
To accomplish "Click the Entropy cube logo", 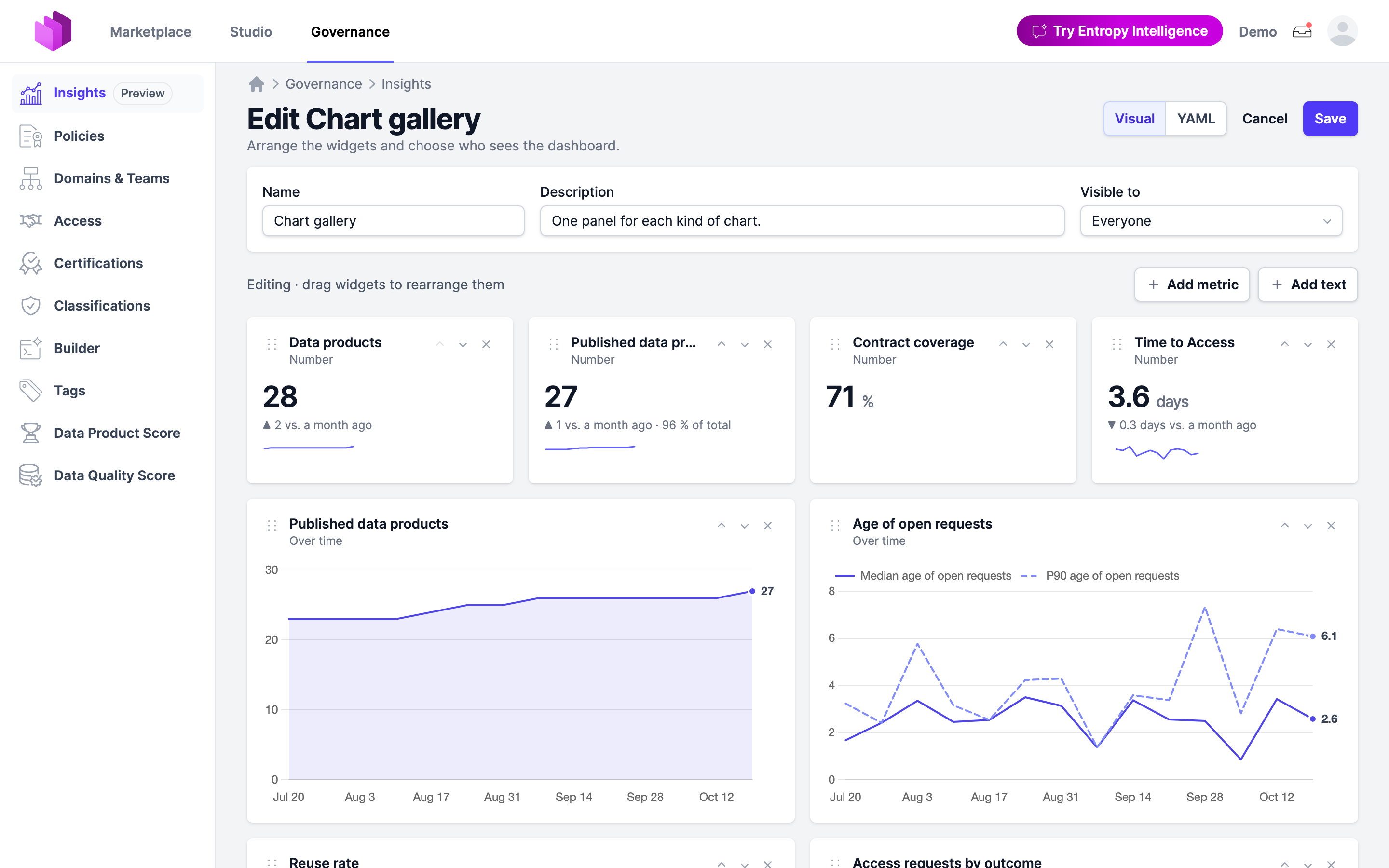I will 53,31.
